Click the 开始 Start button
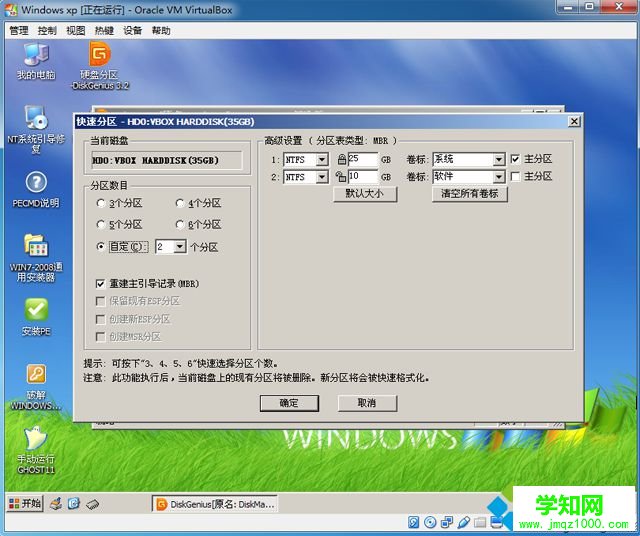Viewport: 640px width, 536px height. tap(25, 504)
